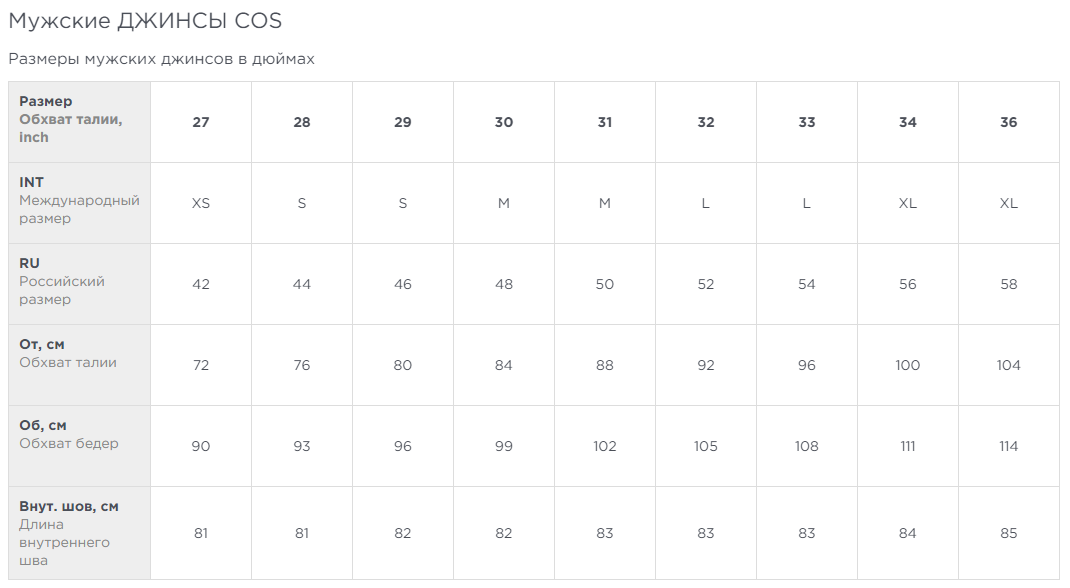Click the 100 cm waist cell
The image size is (1070, 588).
tap(907, 365)
